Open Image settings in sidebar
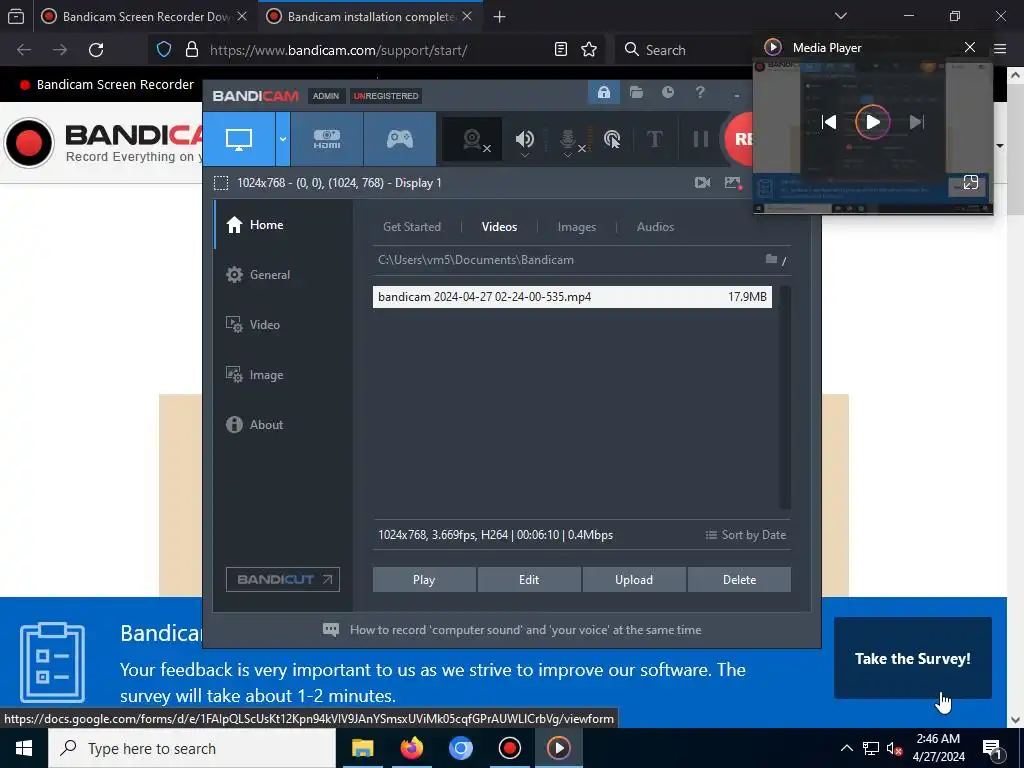1024x768 pixels. [283, 375]
